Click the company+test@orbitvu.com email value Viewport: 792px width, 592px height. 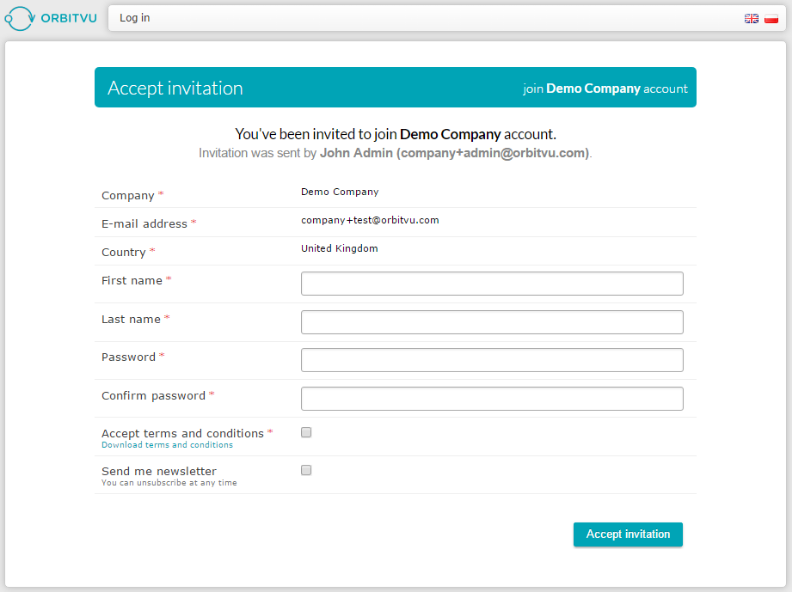click(x=370, y=220)
